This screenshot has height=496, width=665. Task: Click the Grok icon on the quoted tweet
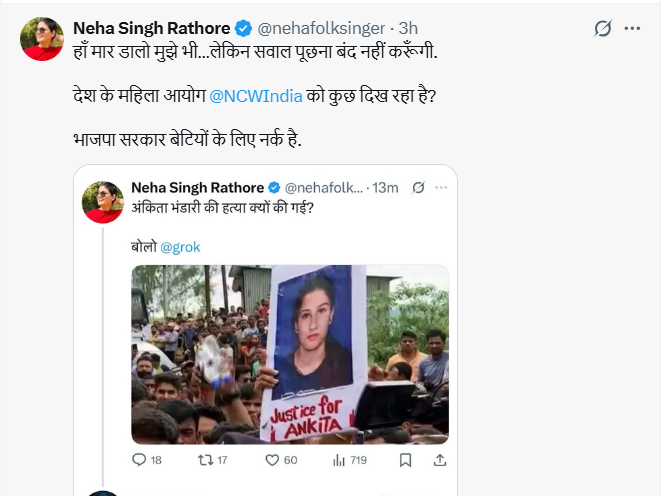[x=418, y=188]
